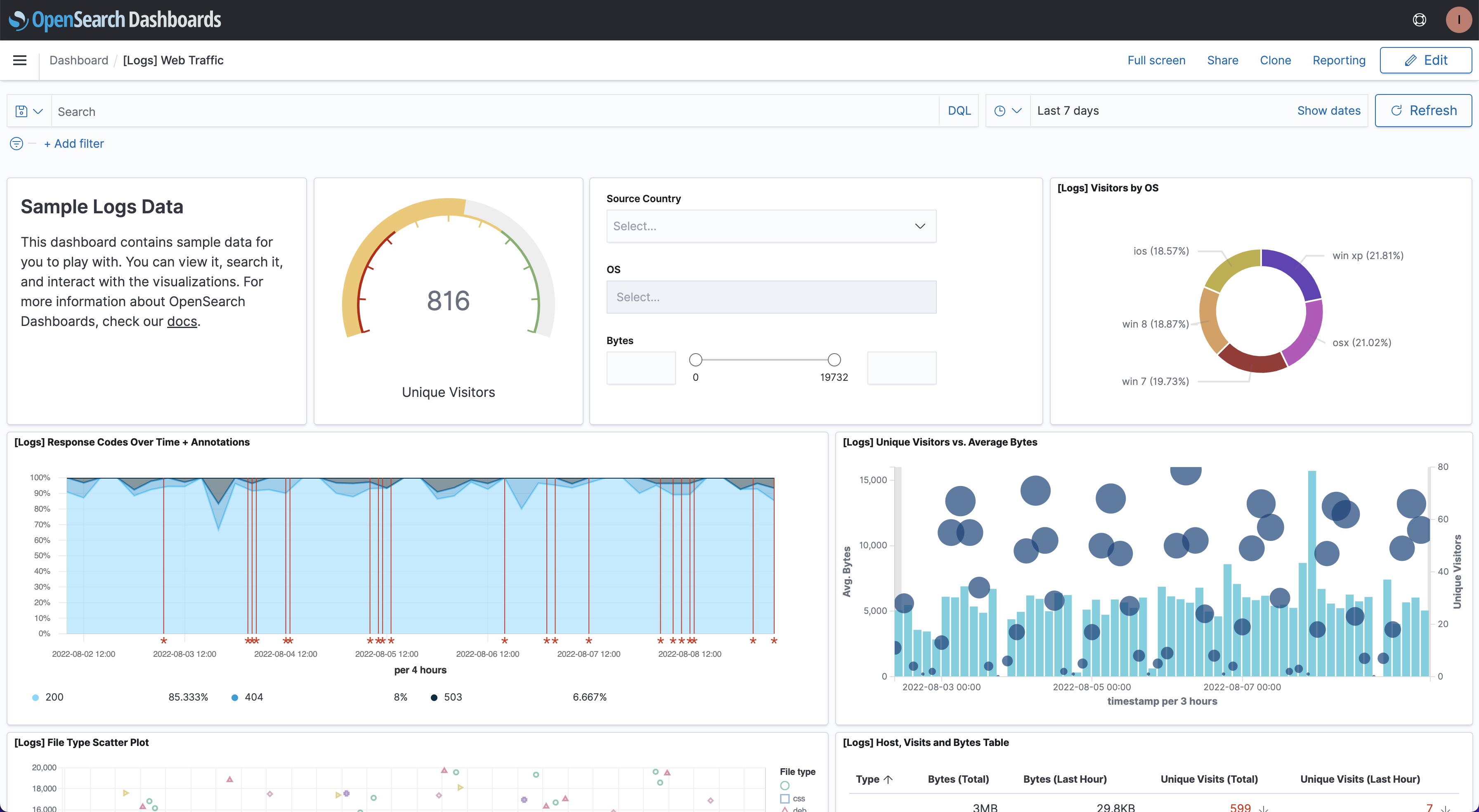Switch query language via DQL
This screenshot has height=812, width=1479.
click(959, 111)
